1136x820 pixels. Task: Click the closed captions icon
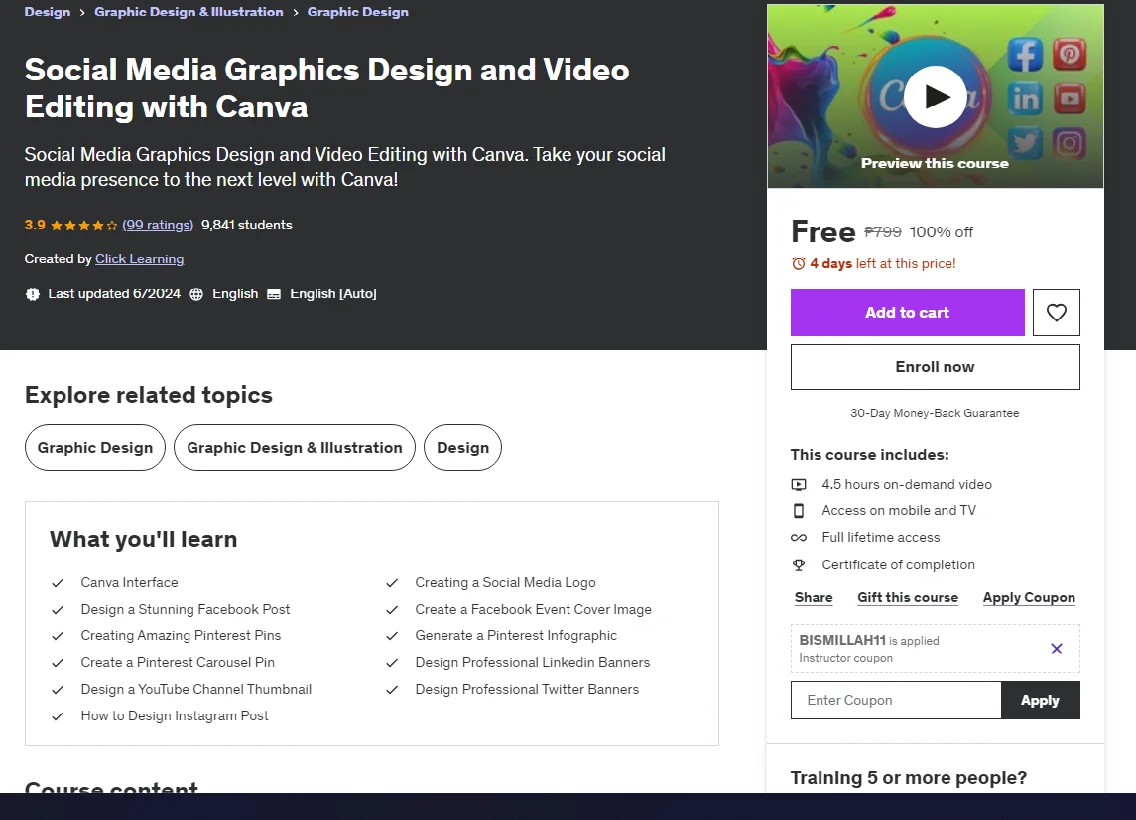(274, 294)
